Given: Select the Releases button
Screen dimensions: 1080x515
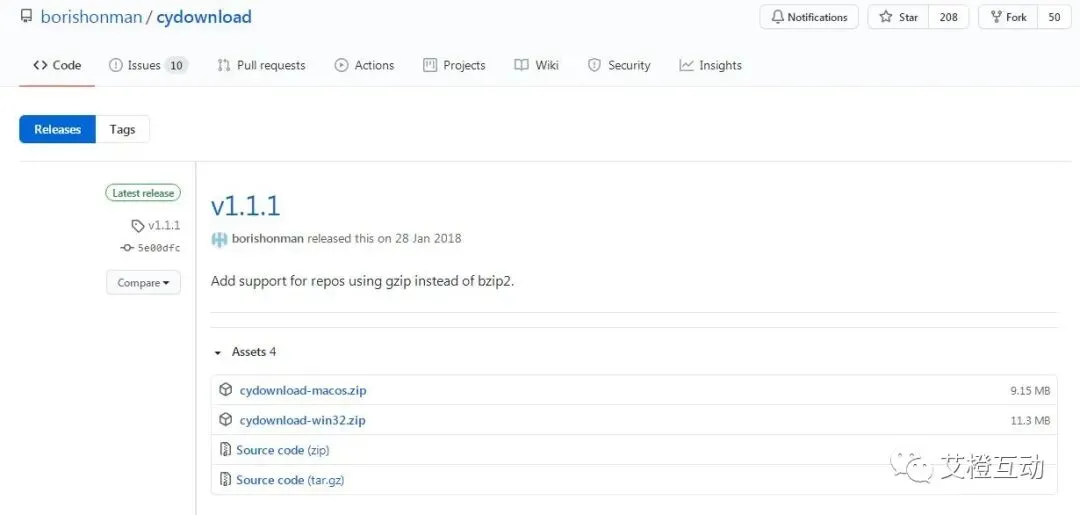Looking at the screenshot, I should [x=57, y=129].
